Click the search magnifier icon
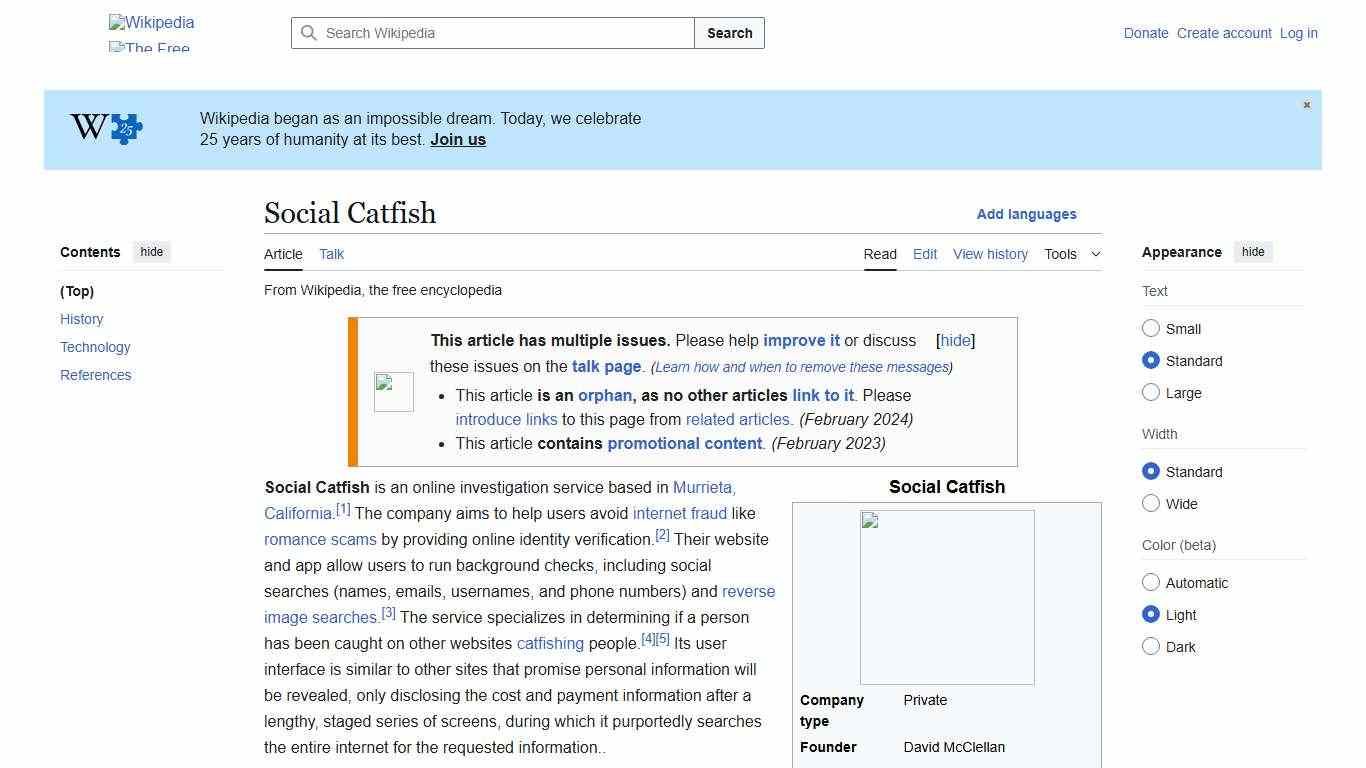 click(310, 33)
